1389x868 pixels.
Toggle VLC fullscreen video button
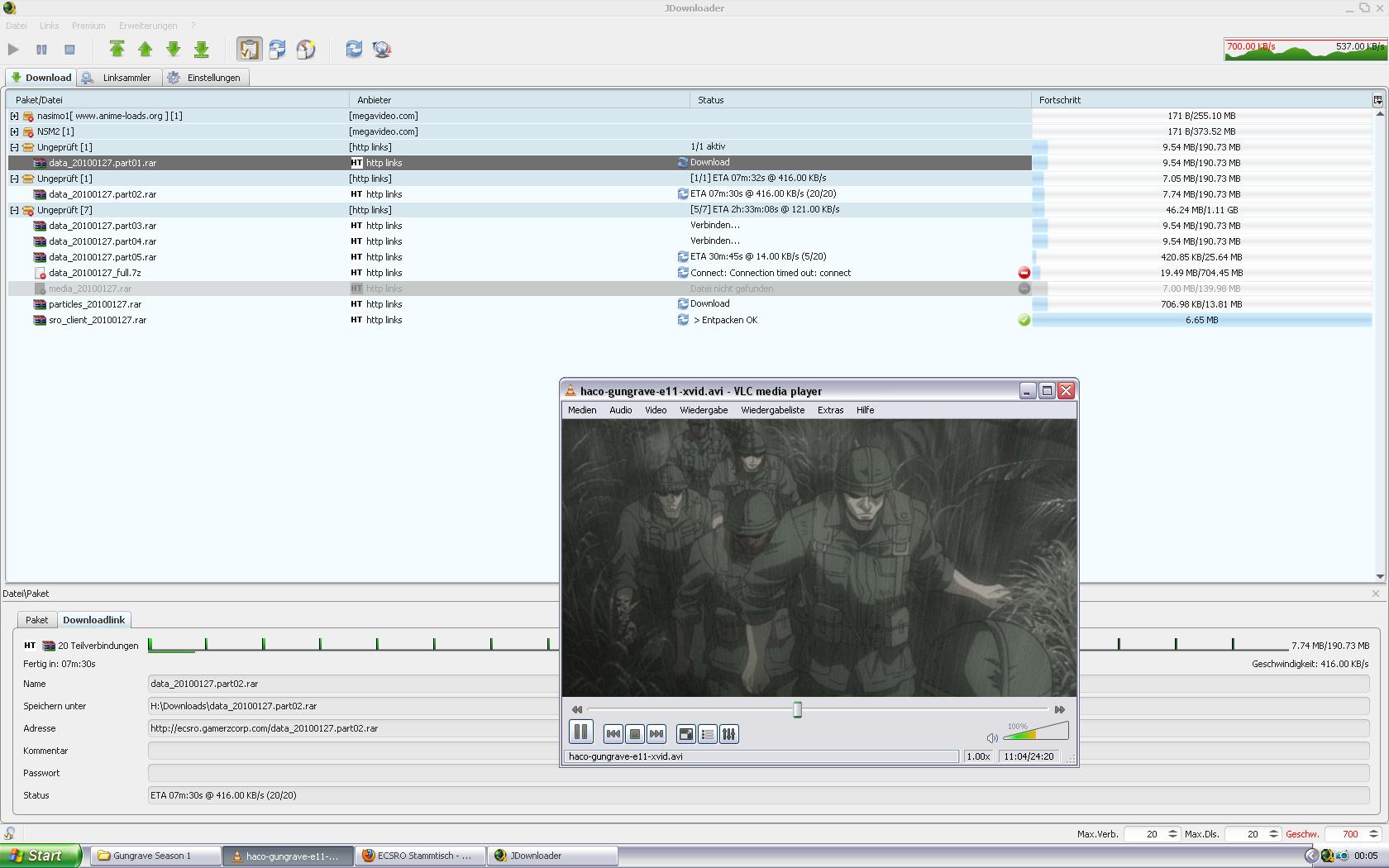(685, 734)
